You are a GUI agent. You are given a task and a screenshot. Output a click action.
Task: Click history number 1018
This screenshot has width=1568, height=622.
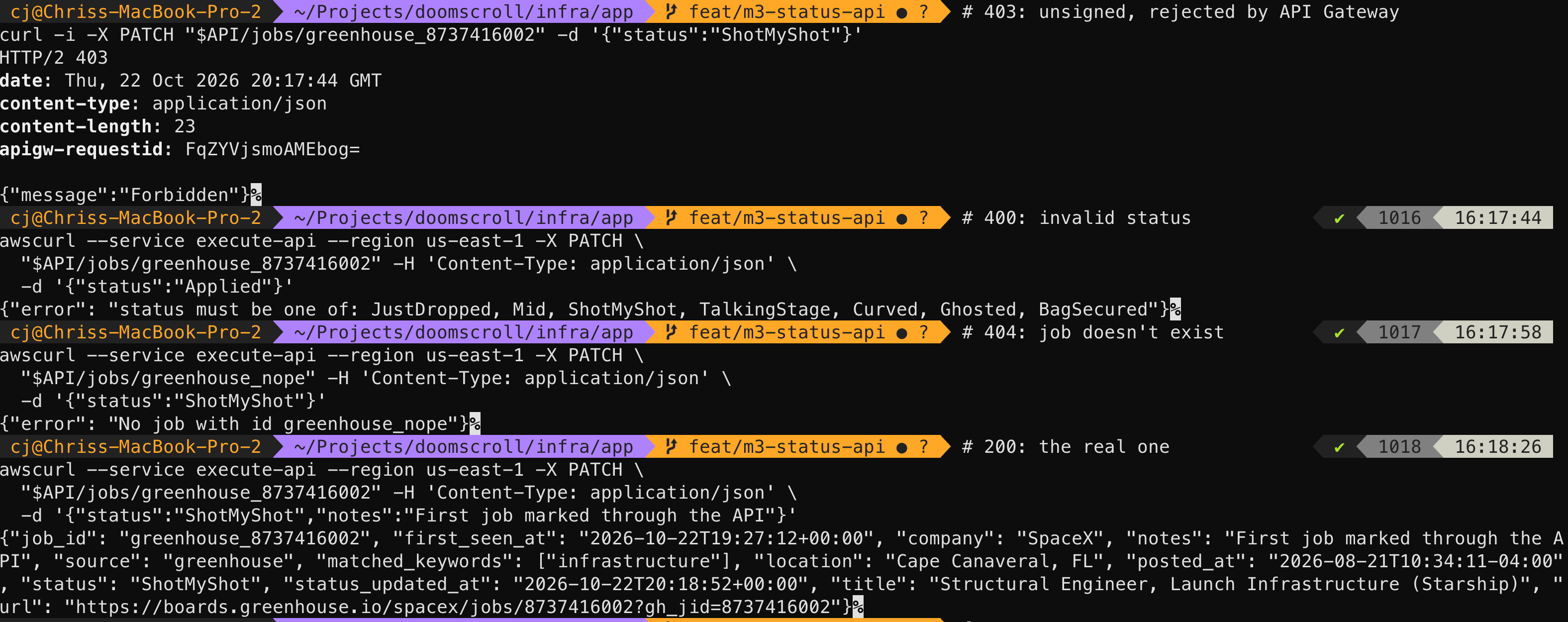1399,446
